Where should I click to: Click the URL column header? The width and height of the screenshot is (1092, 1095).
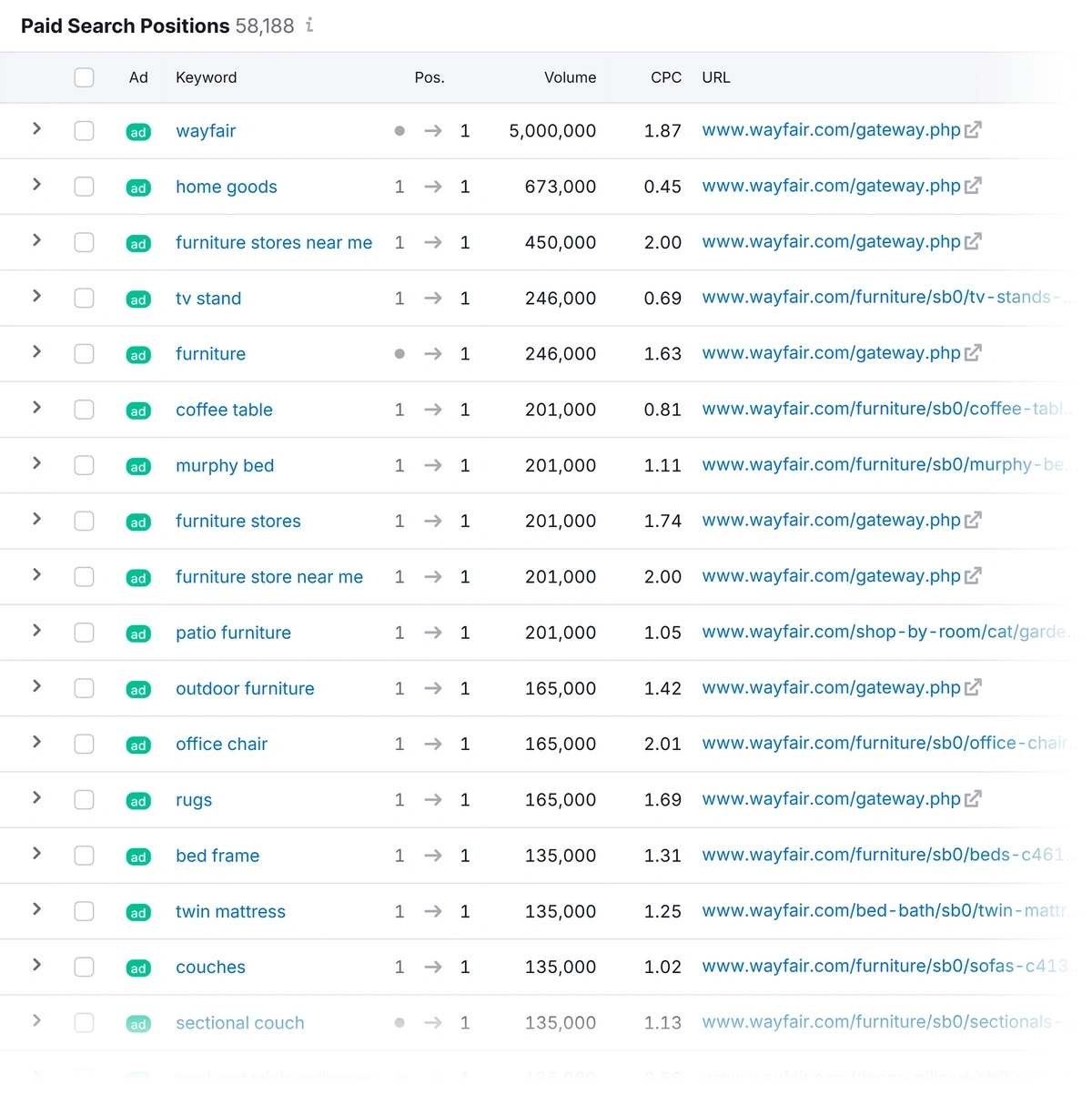(716, 77)
